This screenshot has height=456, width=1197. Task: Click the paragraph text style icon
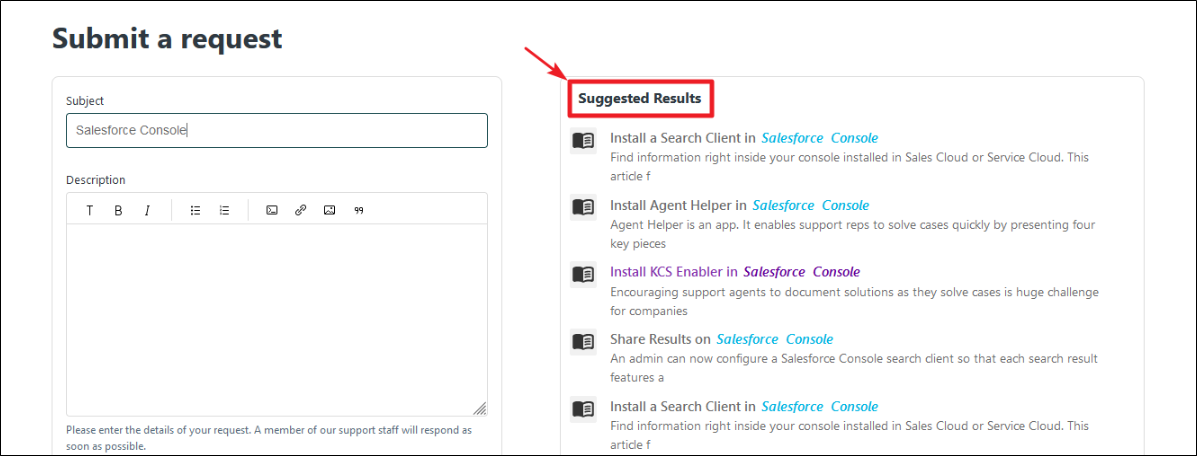(89, 210)
